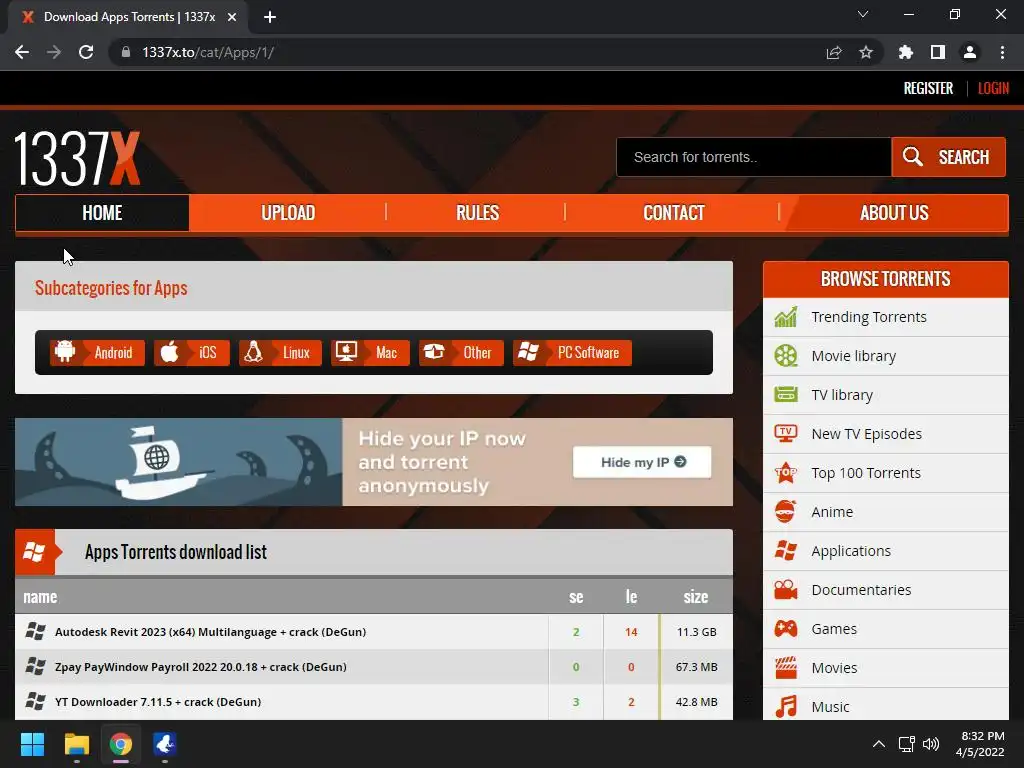Click the Hide my IP button
This screenshot has height=768, width=1024.
(642, 462)
